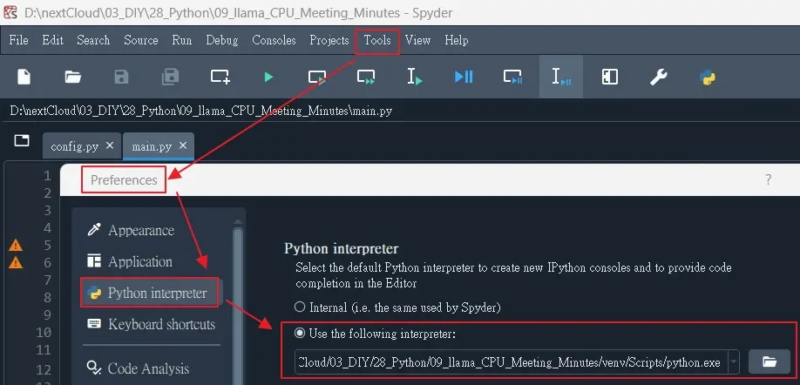Screen dimensions: 800x385
Task: Open the Consoles menu
Action: (274, 40)
